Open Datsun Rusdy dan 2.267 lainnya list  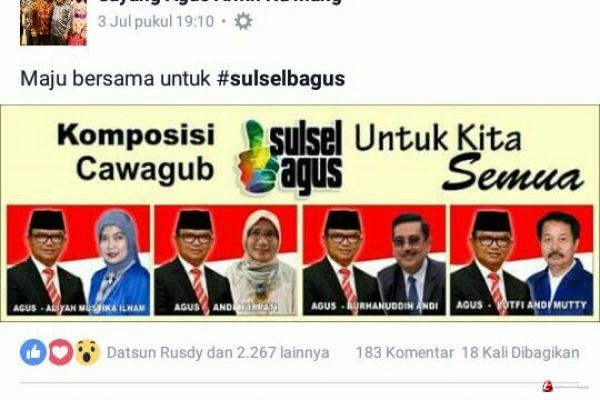pos(218,353)
